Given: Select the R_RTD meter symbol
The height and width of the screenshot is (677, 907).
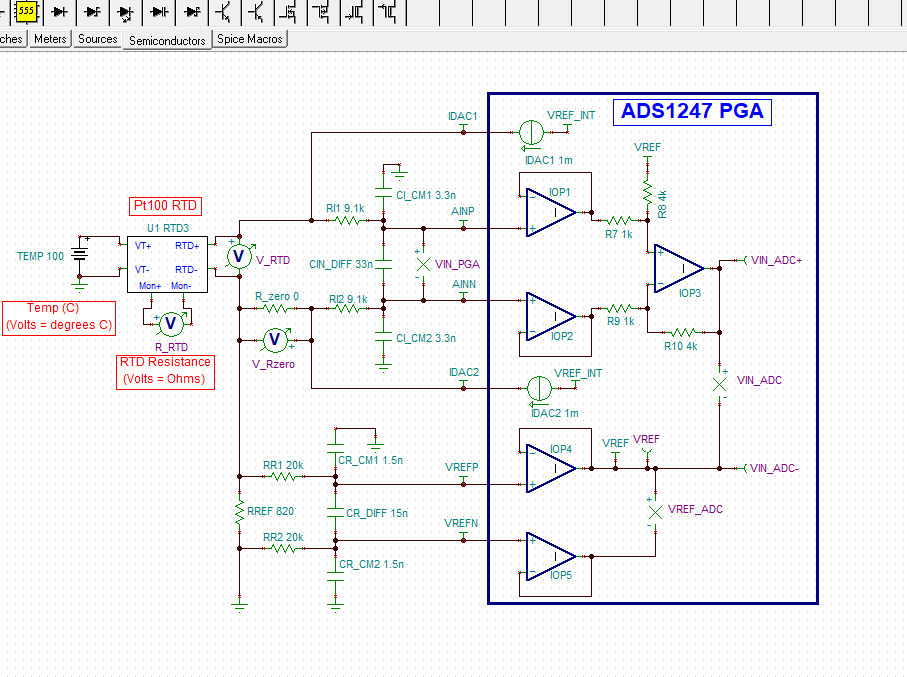Looking at the screenshot, I should [170, 322].
